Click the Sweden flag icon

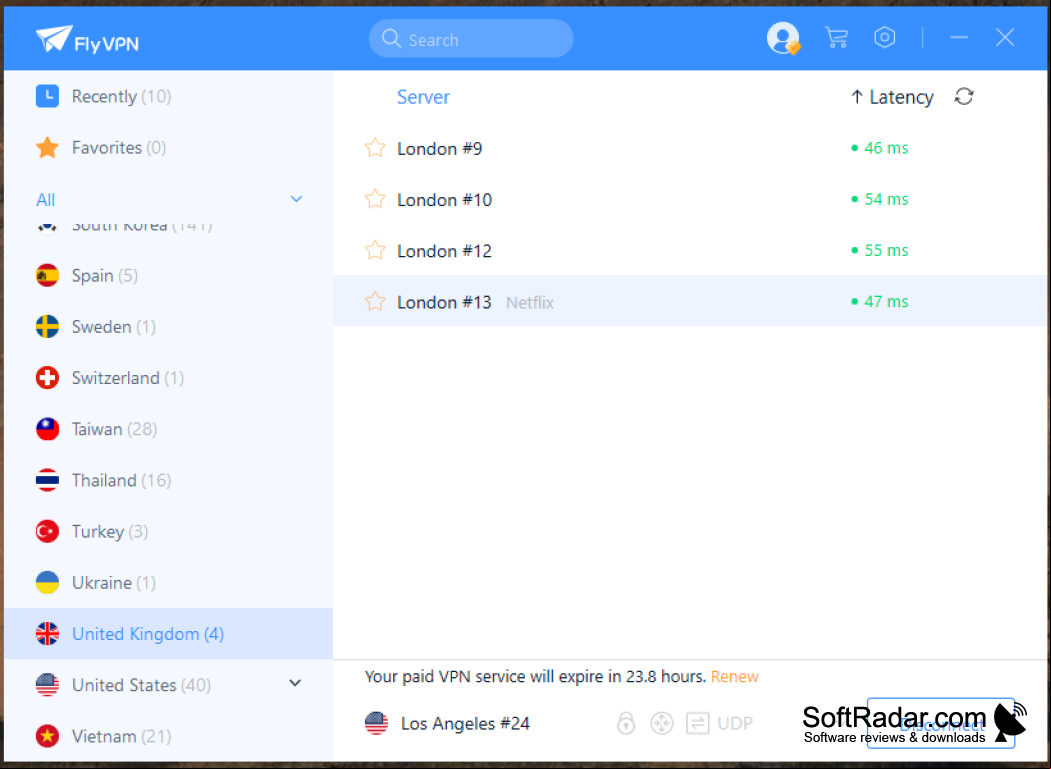point(47,327)
